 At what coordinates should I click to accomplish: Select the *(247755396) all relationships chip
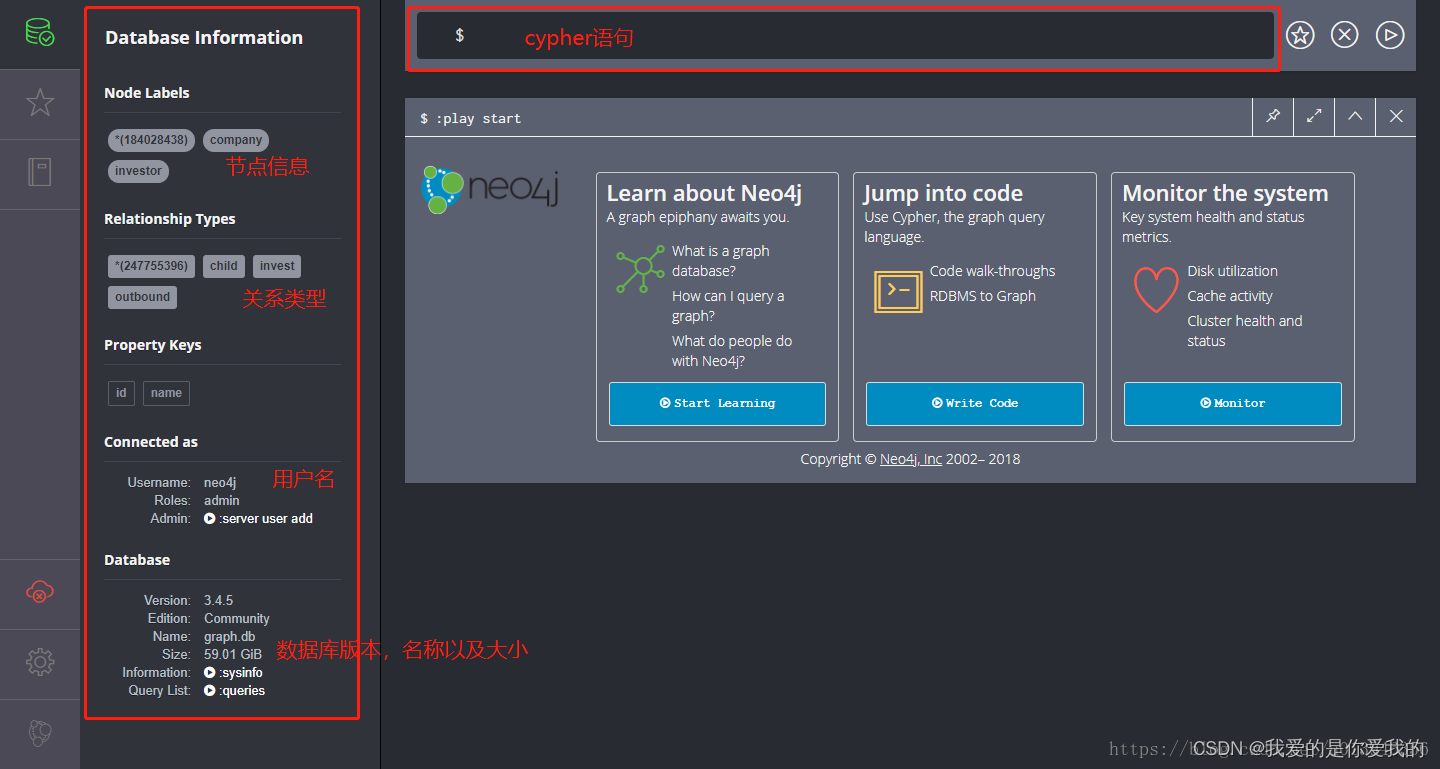(151, 266)
